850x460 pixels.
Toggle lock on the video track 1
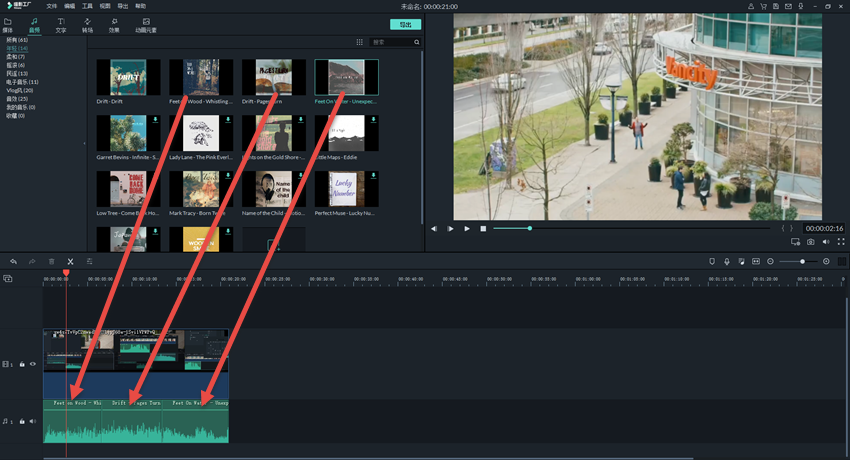pos(22,364)
